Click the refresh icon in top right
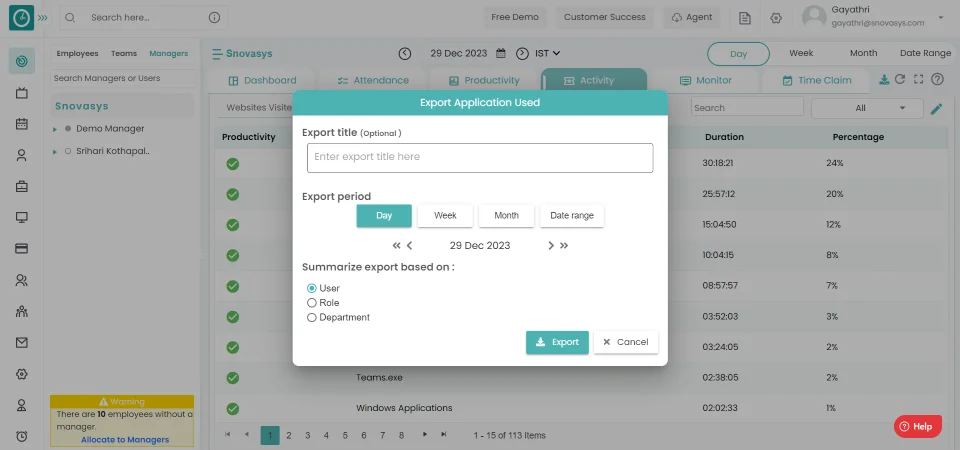Viewport: 960px width, 450px height. (900, 80)
